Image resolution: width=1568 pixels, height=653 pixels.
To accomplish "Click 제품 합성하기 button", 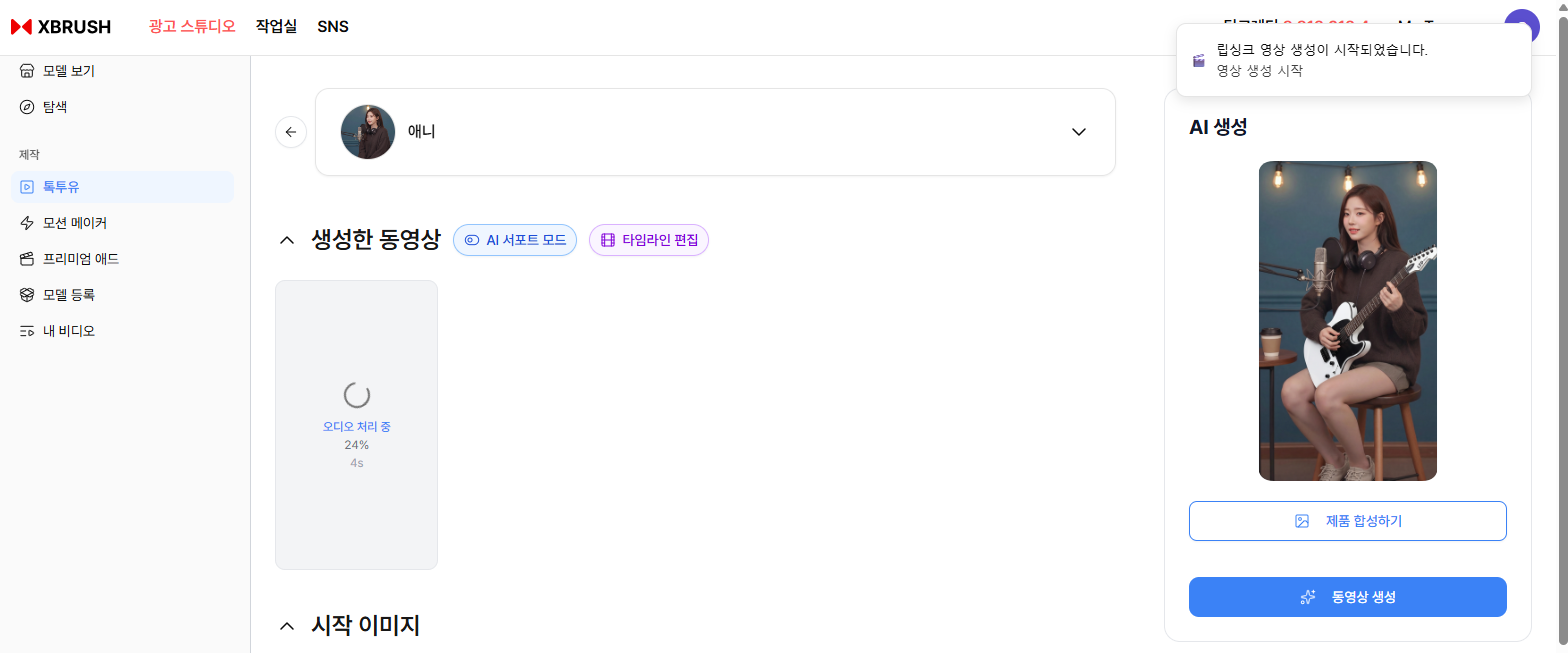I will [x=1347, y=521].
